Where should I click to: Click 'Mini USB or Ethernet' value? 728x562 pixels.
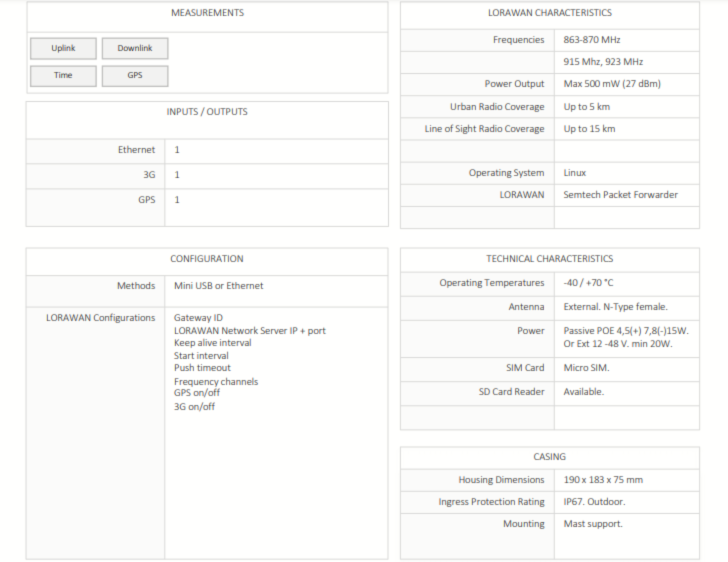[x=219, y=286]
